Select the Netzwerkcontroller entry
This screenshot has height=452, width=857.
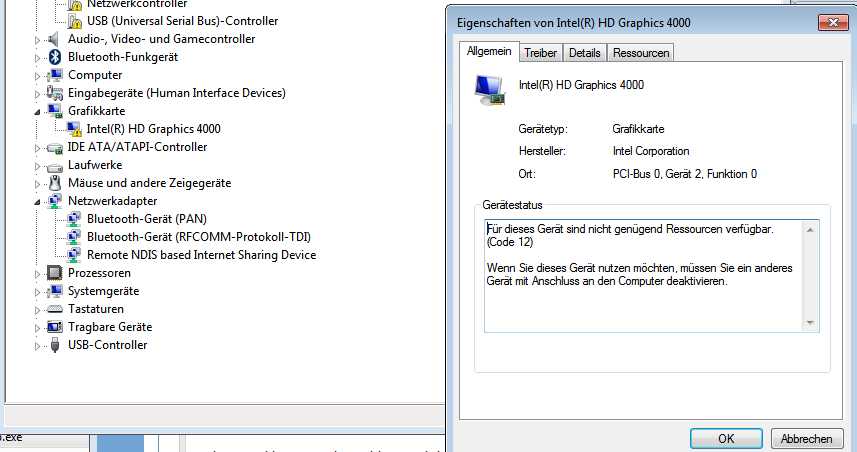coord(137,4)
